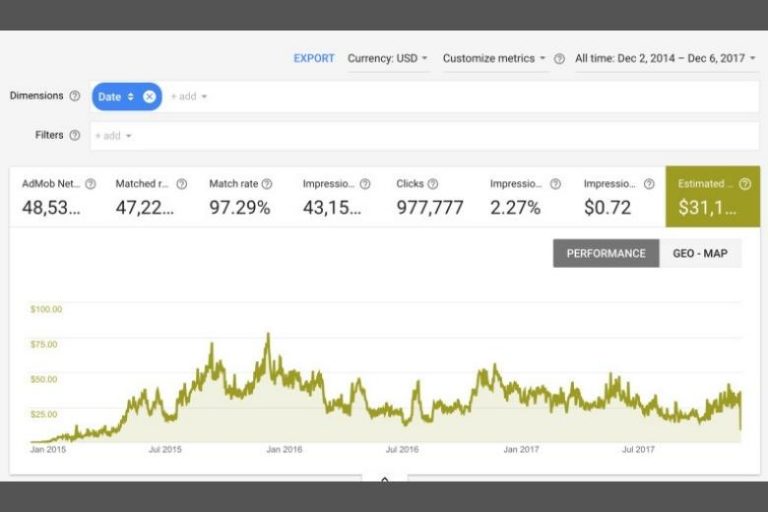768x512 pixels.
Task: Switch to the GEO - MAP tab
Action: coord(700,253)
